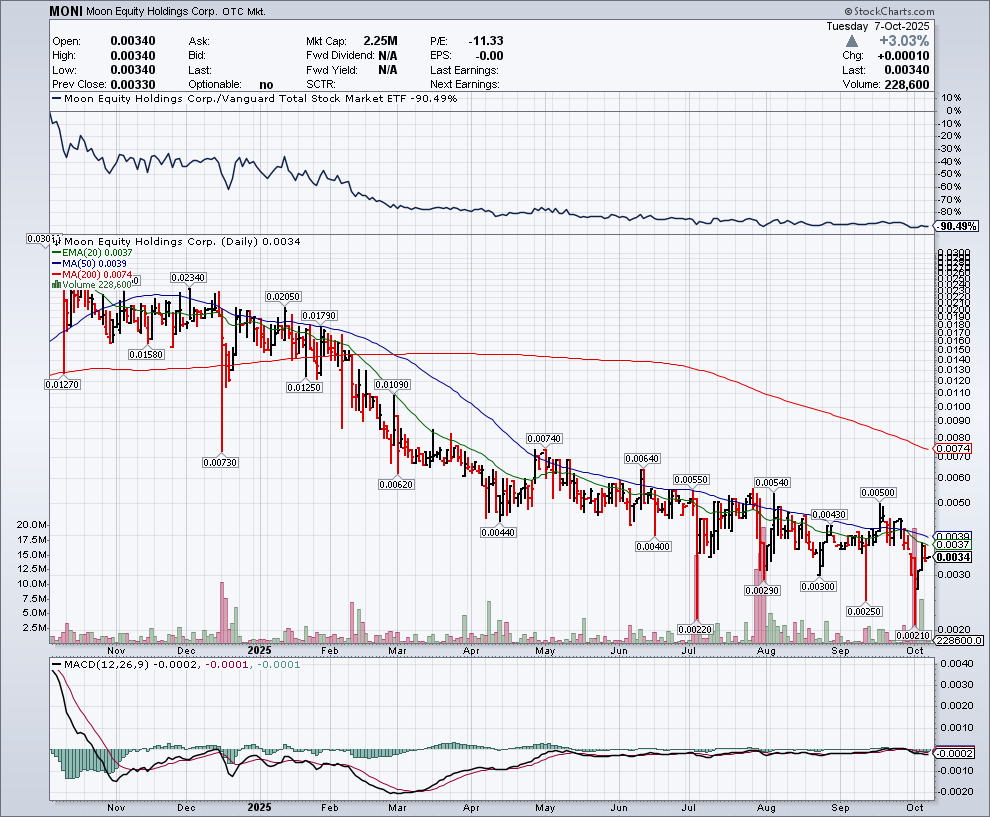Click the 228600.0 volume axis tag
This screenshot has height=817, width=990.
(x=958, y=640)
